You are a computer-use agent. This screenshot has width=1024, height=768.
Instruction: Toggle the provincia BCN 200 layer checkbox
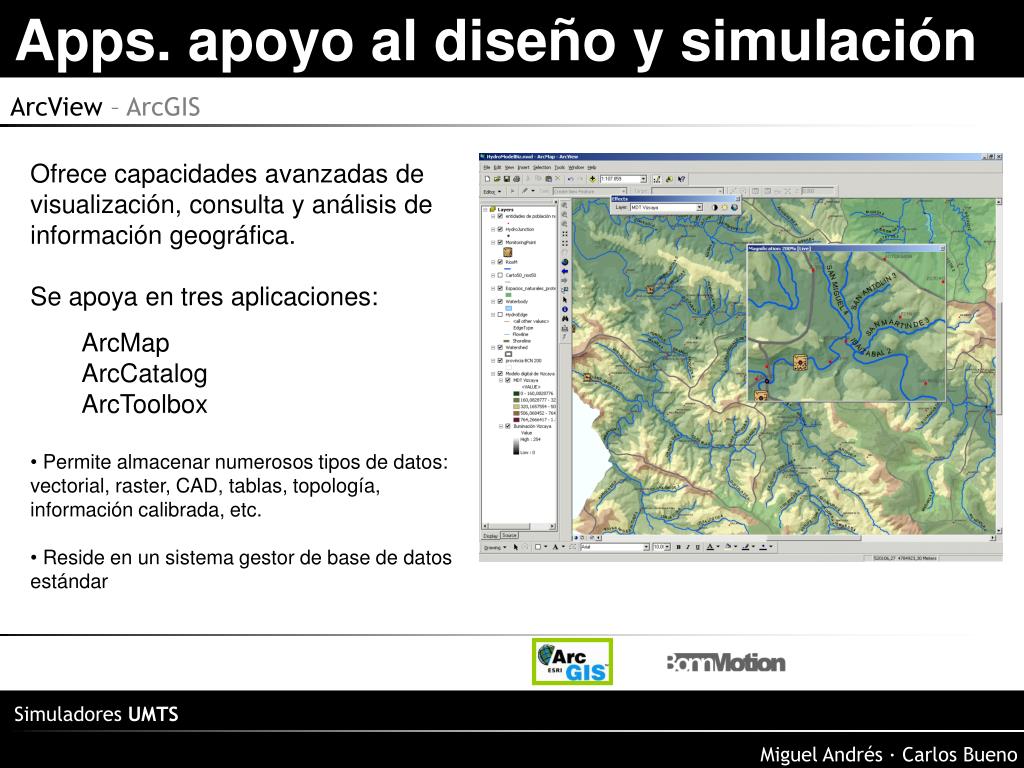[x=500, y=360]
